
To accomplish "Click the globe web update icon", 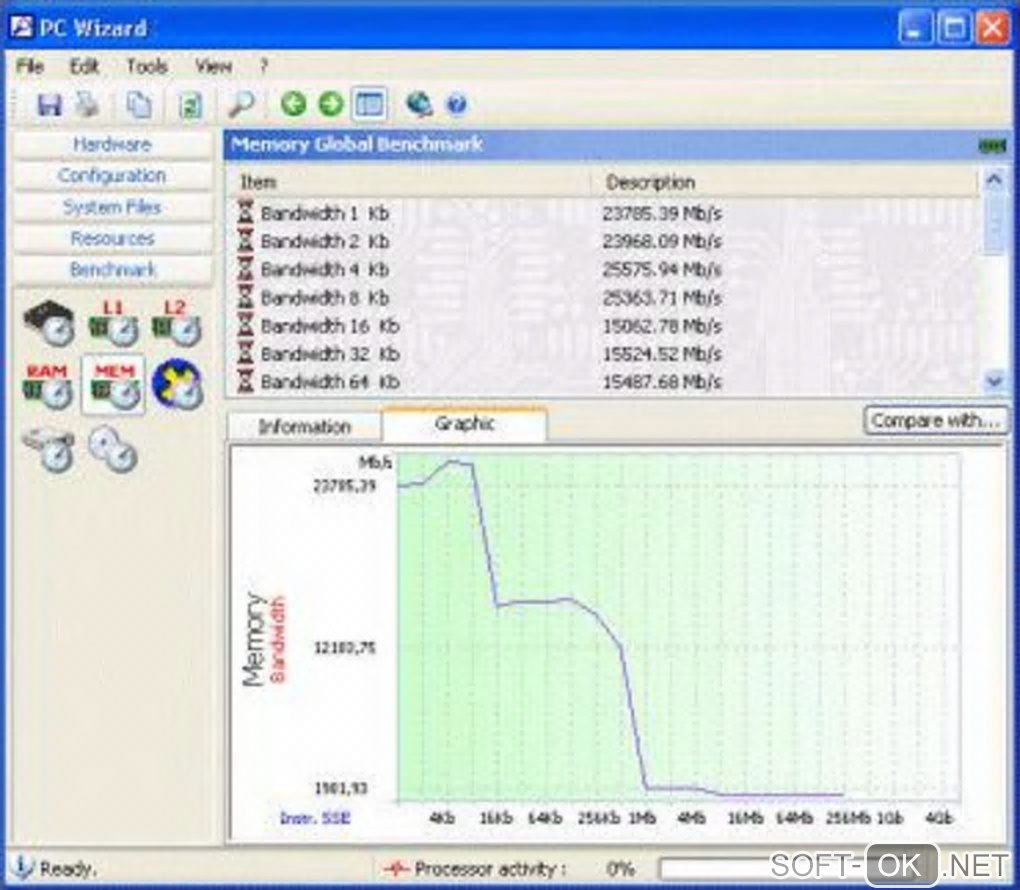I will point(420,103).
